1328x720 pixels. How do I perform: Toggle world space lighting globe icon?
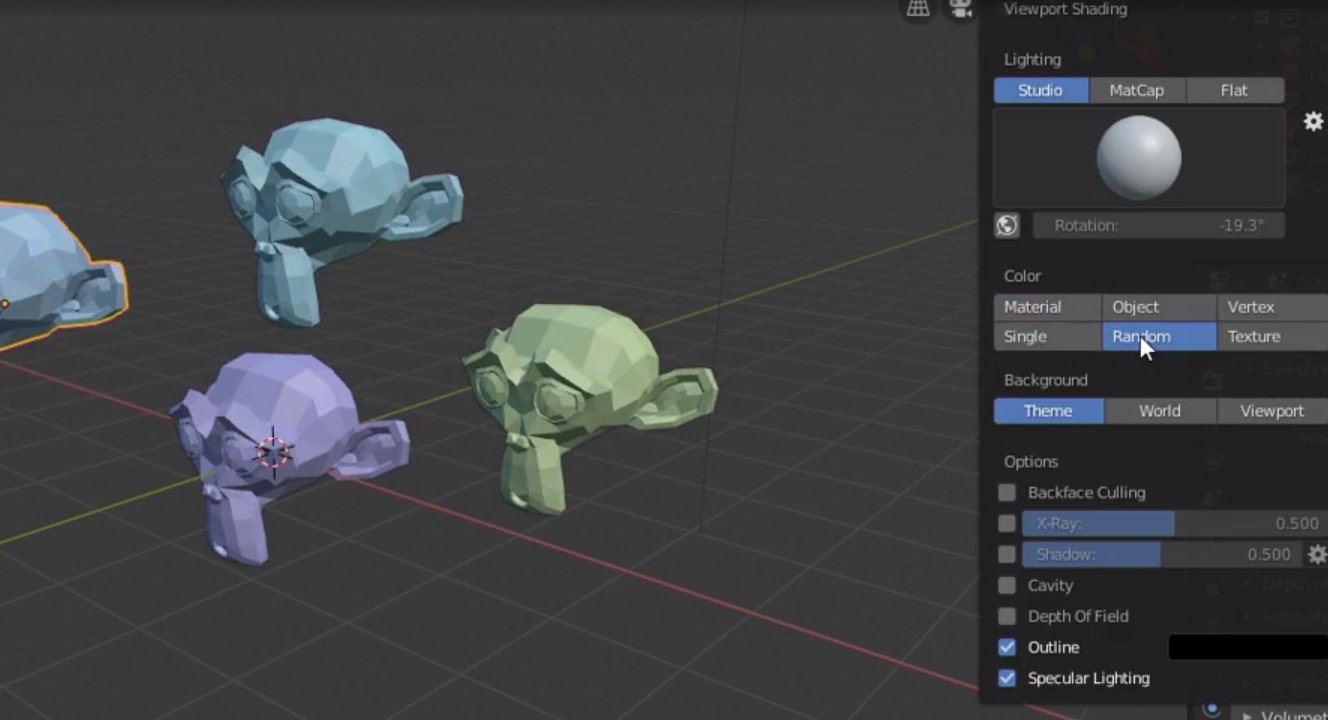pyautogui.click(x=1007, y=225)
